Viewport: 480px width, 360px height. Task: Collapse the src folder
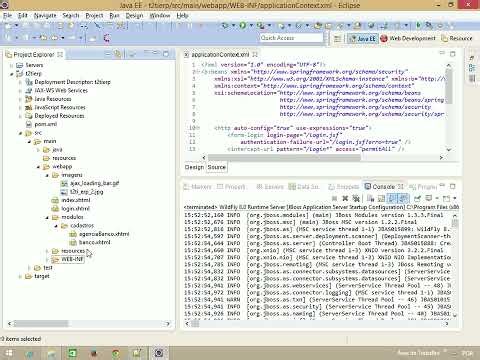pos(21,133)
